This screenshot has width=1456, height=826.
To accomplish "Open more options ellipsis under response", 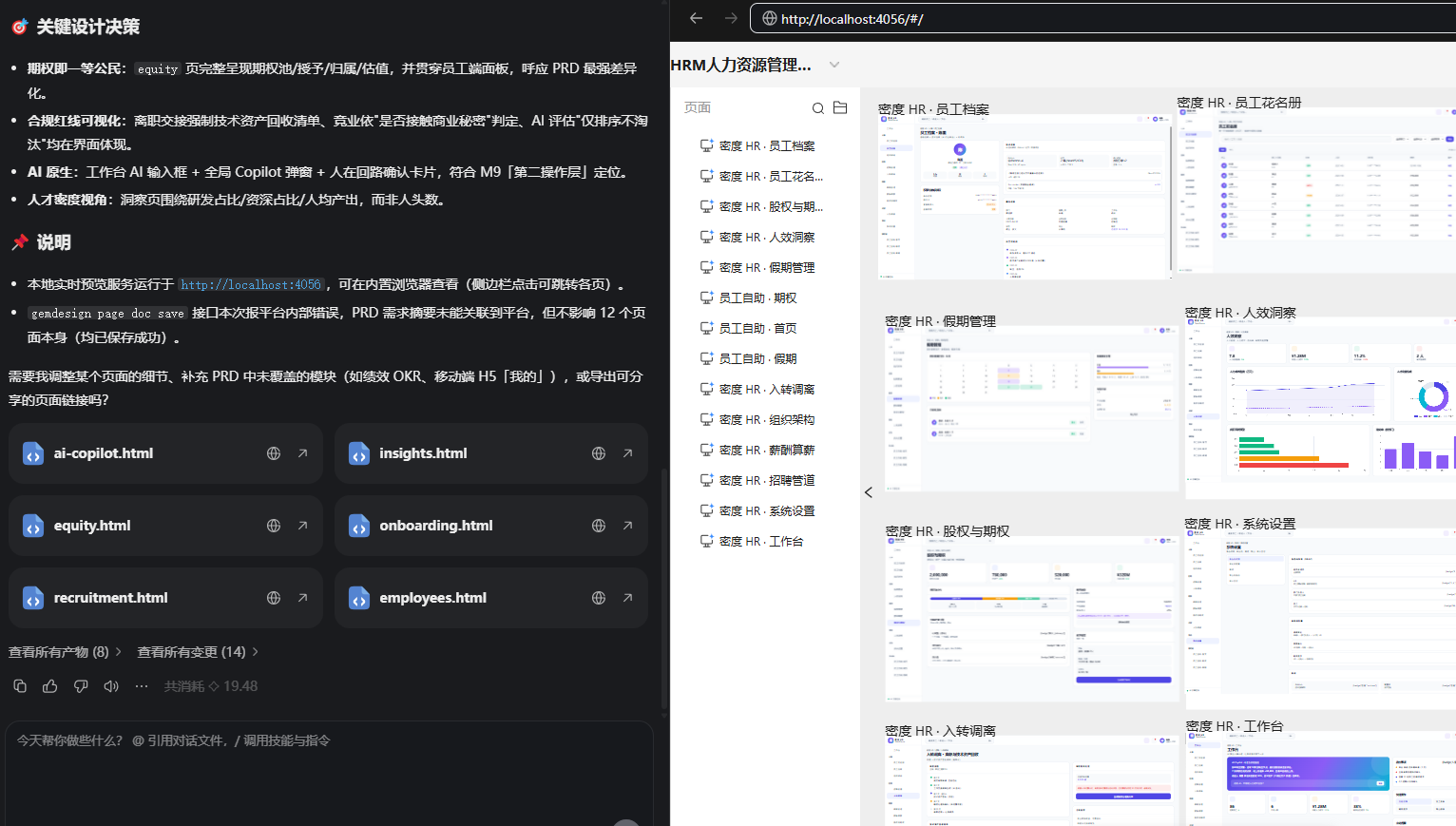I will [142, 686].
